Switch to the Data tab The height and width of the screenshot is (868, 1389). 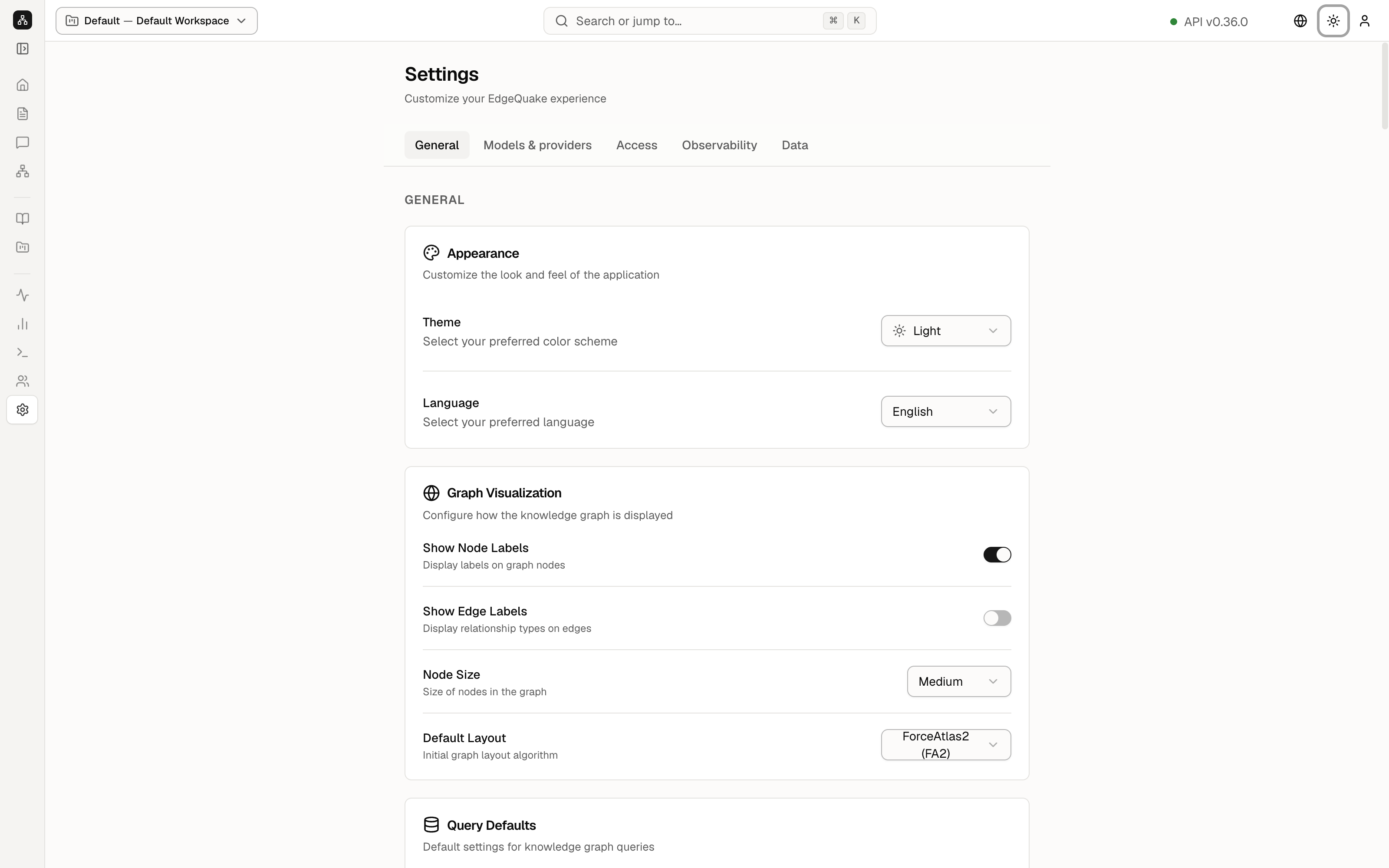click(x=794, y=145)
